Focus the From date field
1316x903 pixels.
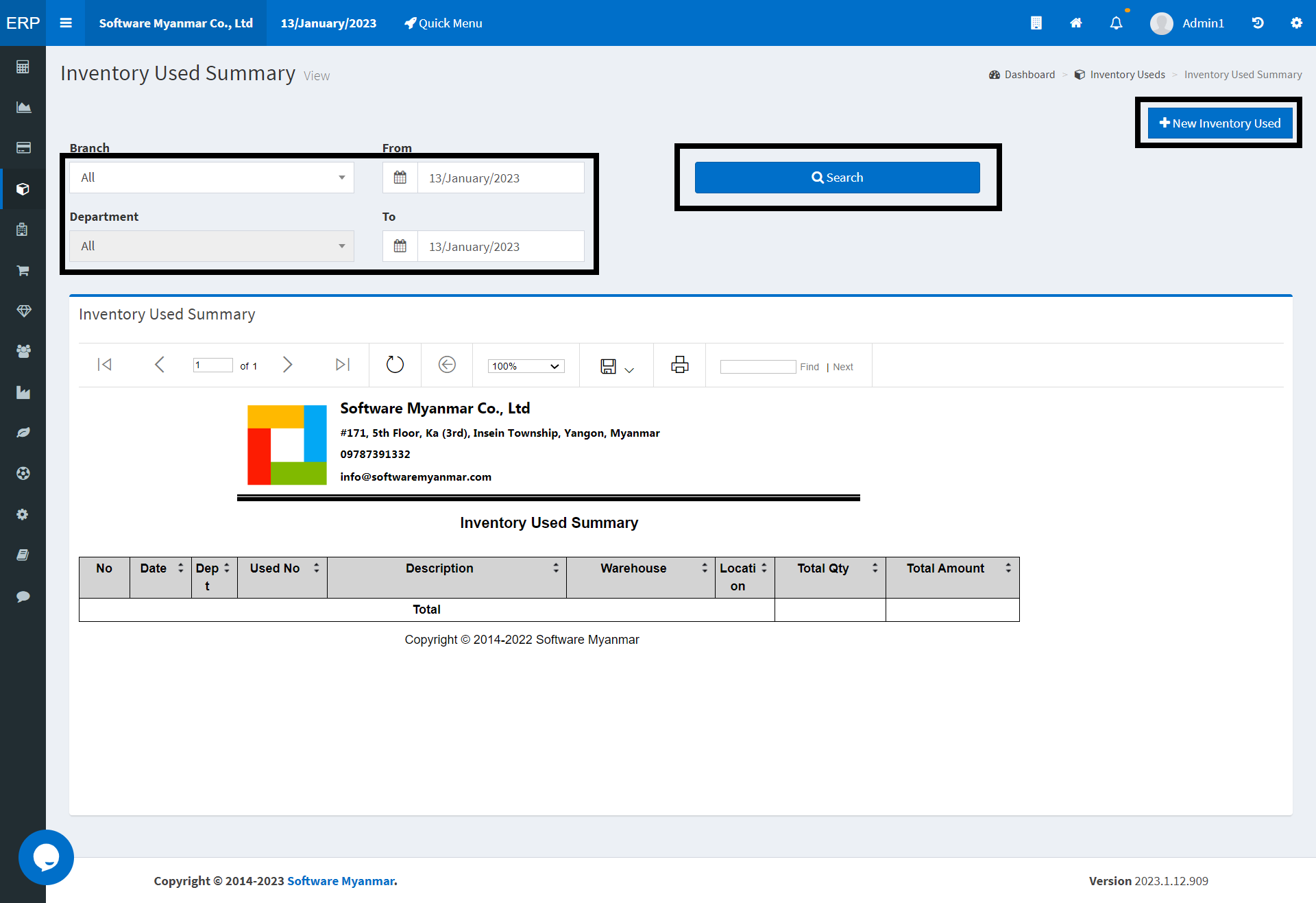tap(501, 178)
